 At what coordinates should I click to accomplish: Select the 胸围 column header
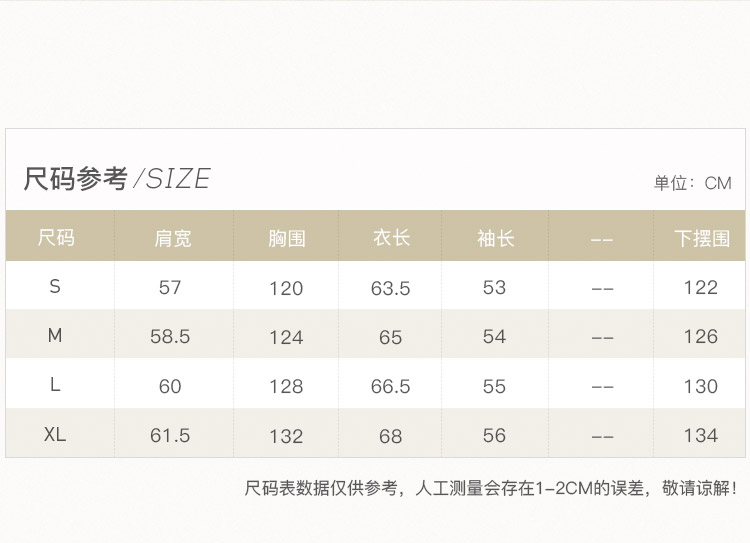[x=287, y=238]
